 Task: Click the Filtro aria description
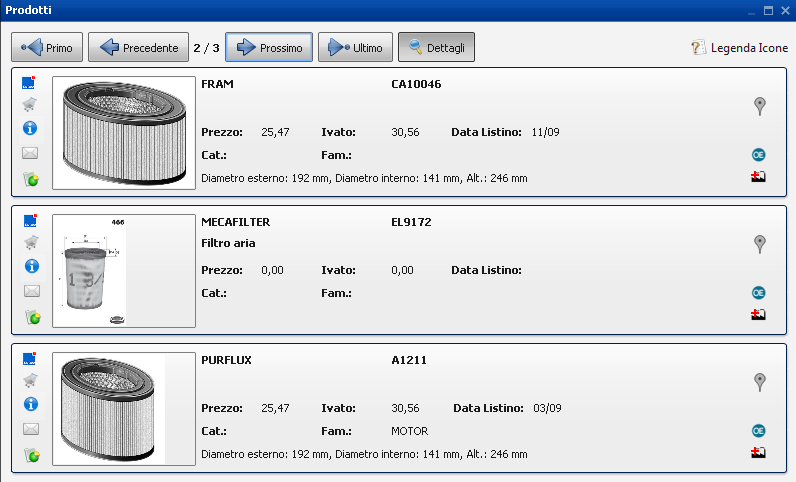pos(228,243)
